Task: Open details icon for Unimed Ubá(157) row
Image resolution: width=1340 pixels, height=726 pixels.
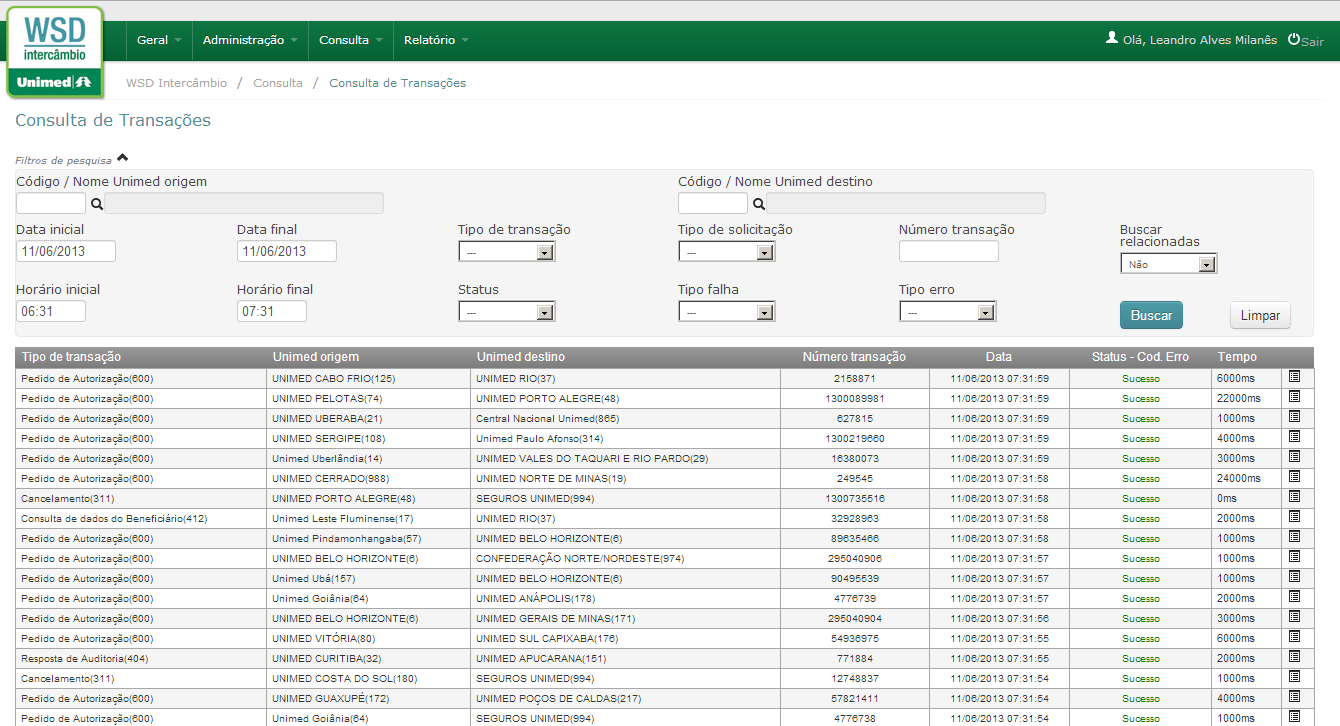Action: (1294, 577)
